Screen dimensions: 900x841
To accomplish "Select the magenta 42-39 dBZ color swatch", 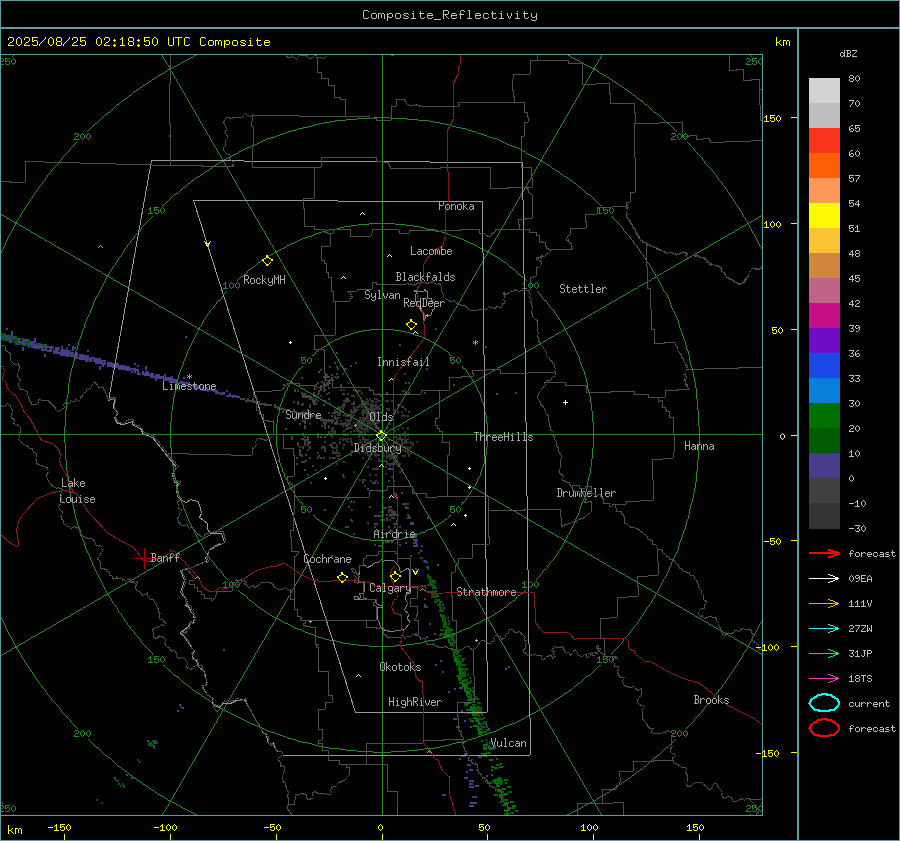I will pos(824,315).
